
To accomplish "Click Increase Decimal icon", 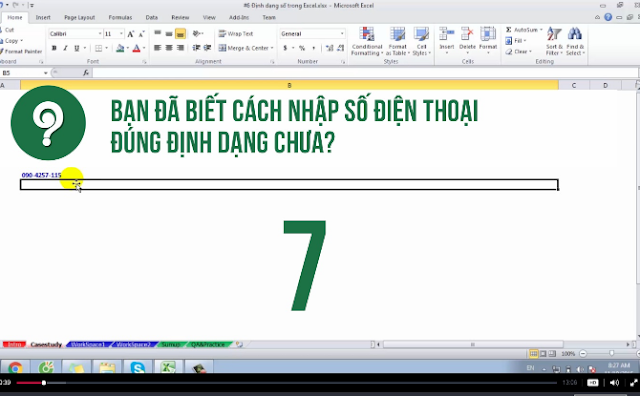I will click(x=329, y=48).
